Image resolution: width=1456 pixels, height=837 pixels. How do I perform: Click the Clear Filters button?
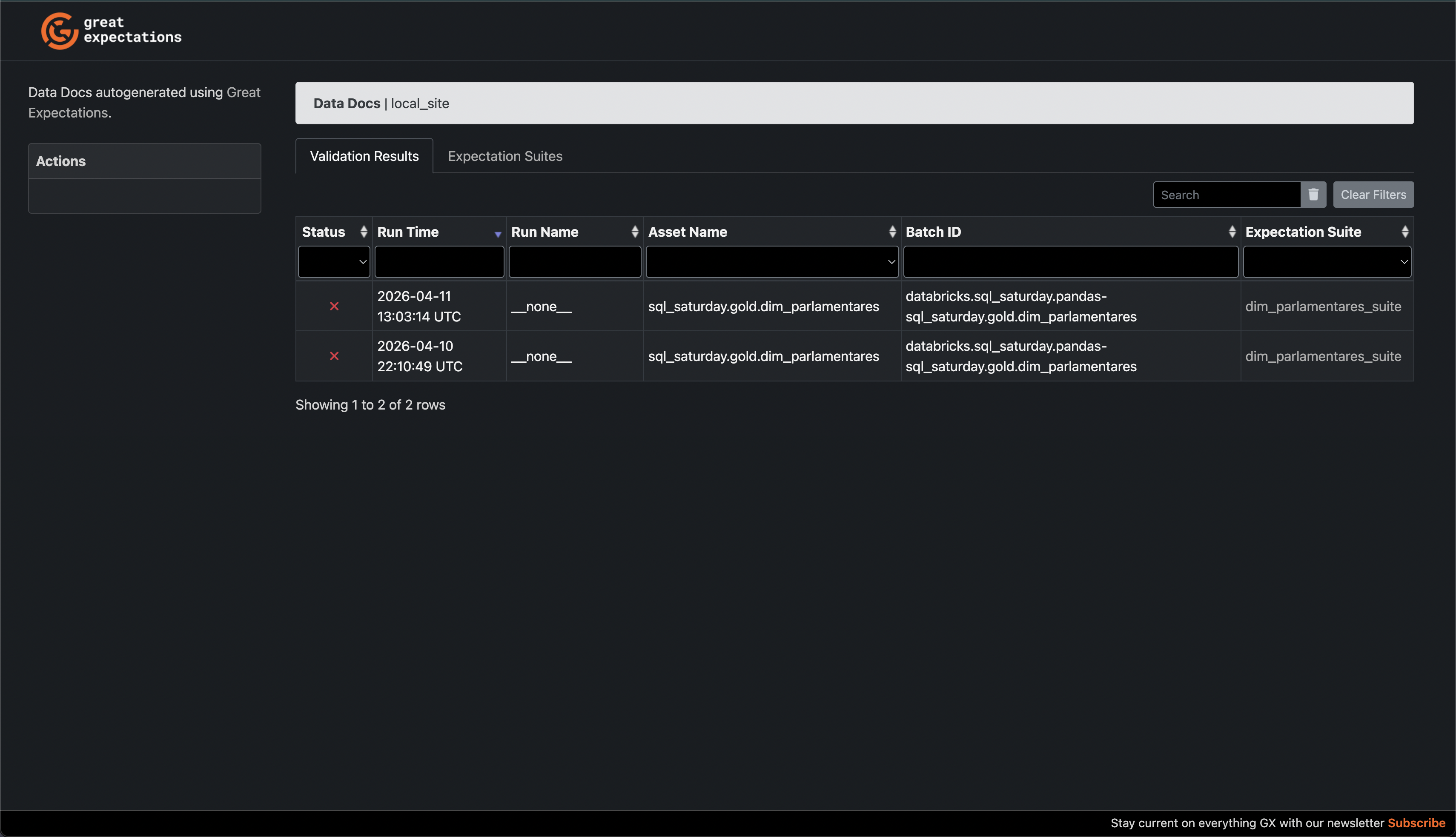coord(1373,195)
